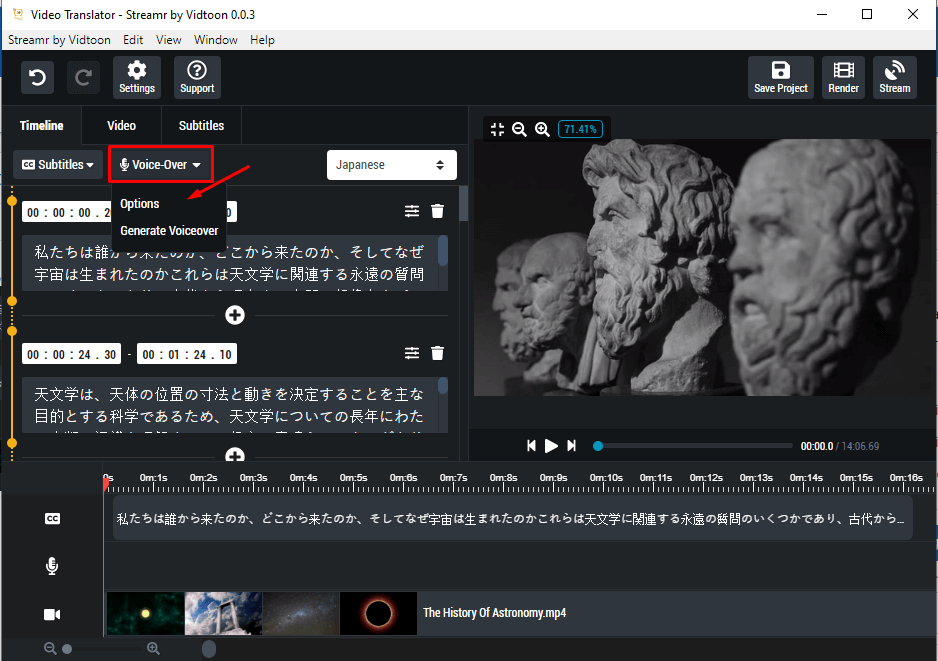Switch to the Video tab
The image size is (938, 661).
click(121, 126)
